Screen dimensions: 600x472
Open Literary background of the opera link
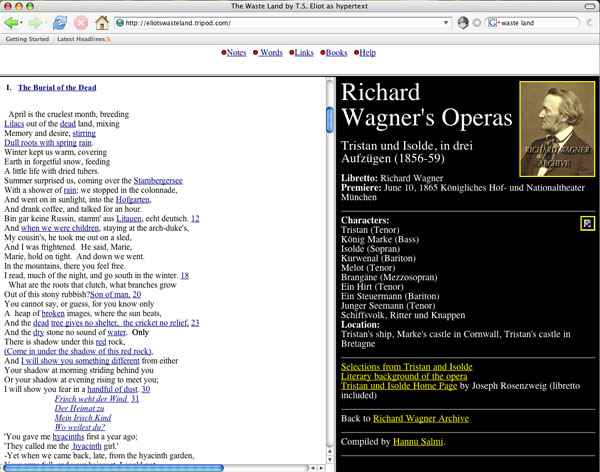(404, 376)
